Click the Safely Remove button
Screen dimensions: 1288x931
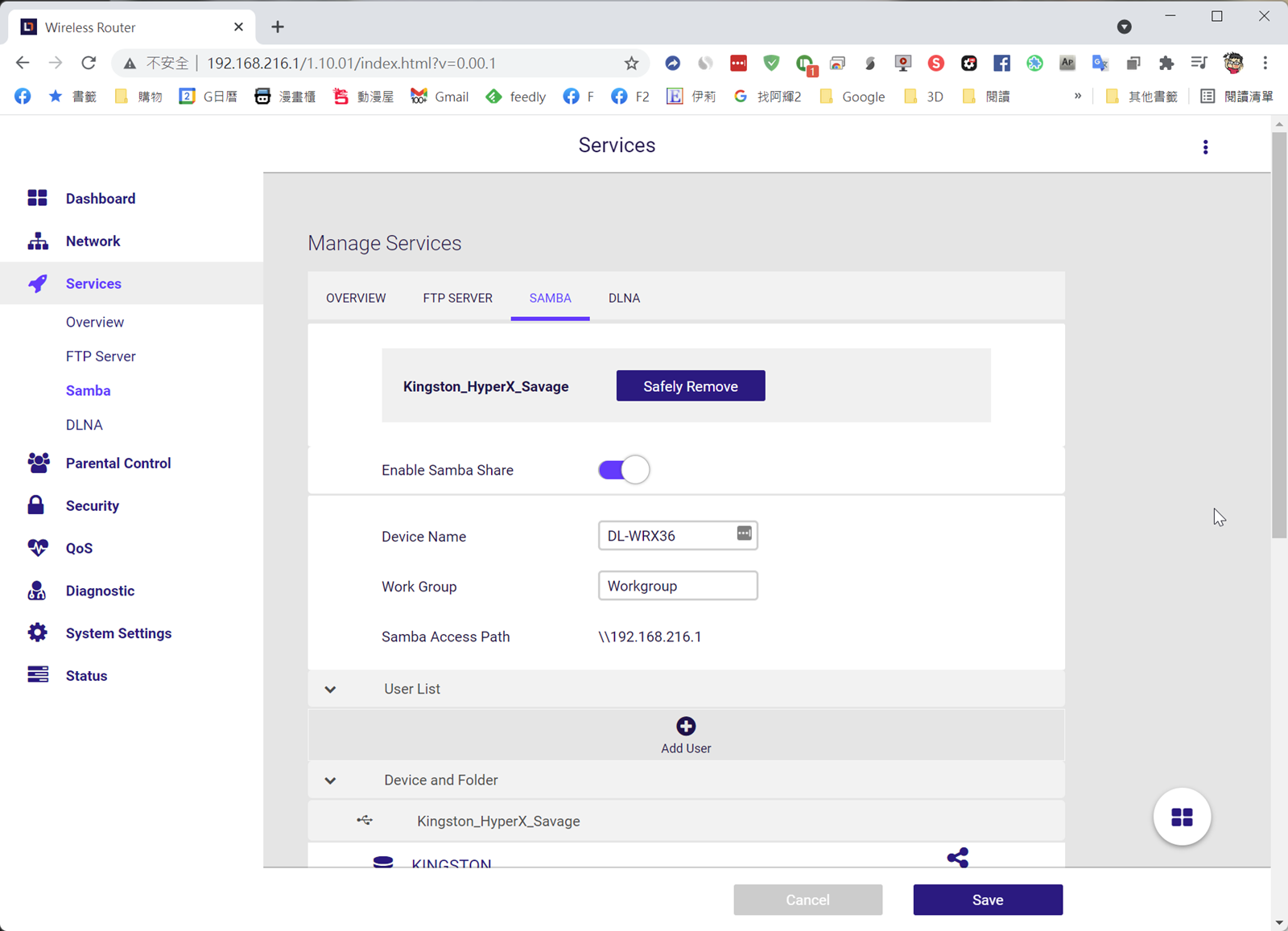pos(690,386)
